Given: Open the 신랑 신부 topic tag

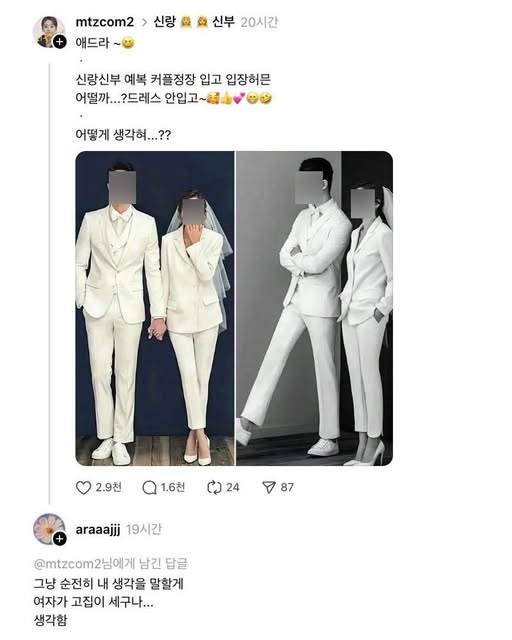Looking at the screenshot, I should (x=194, y=22).
